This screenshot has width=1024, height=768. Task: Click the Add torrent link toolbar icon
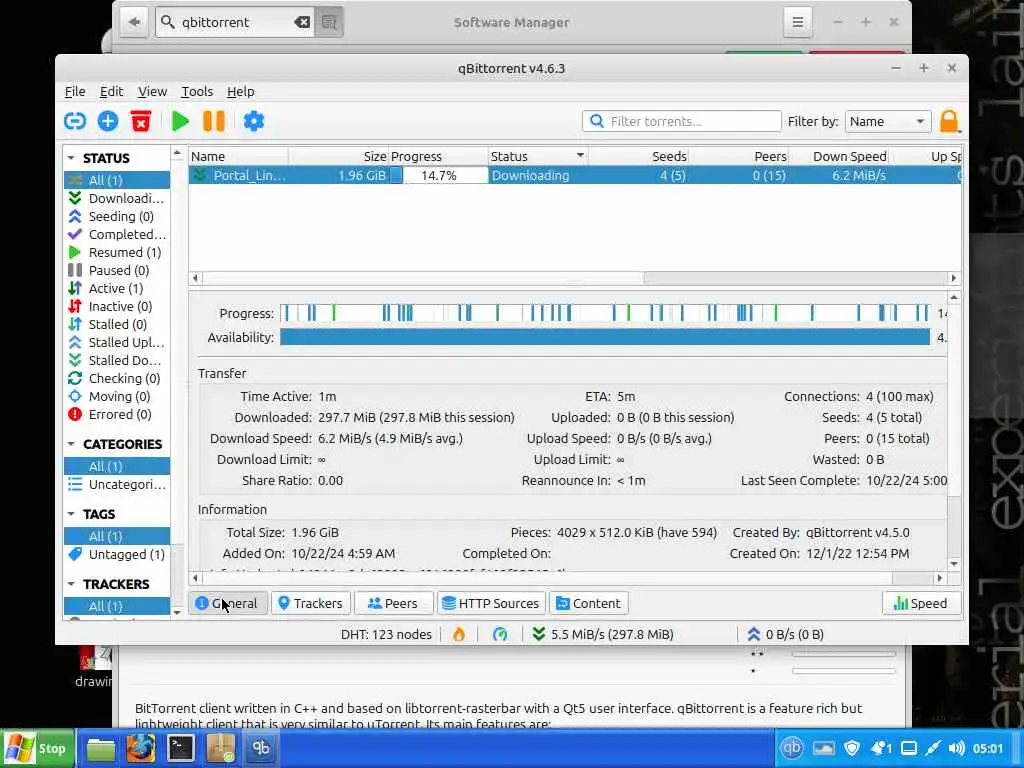75,121
